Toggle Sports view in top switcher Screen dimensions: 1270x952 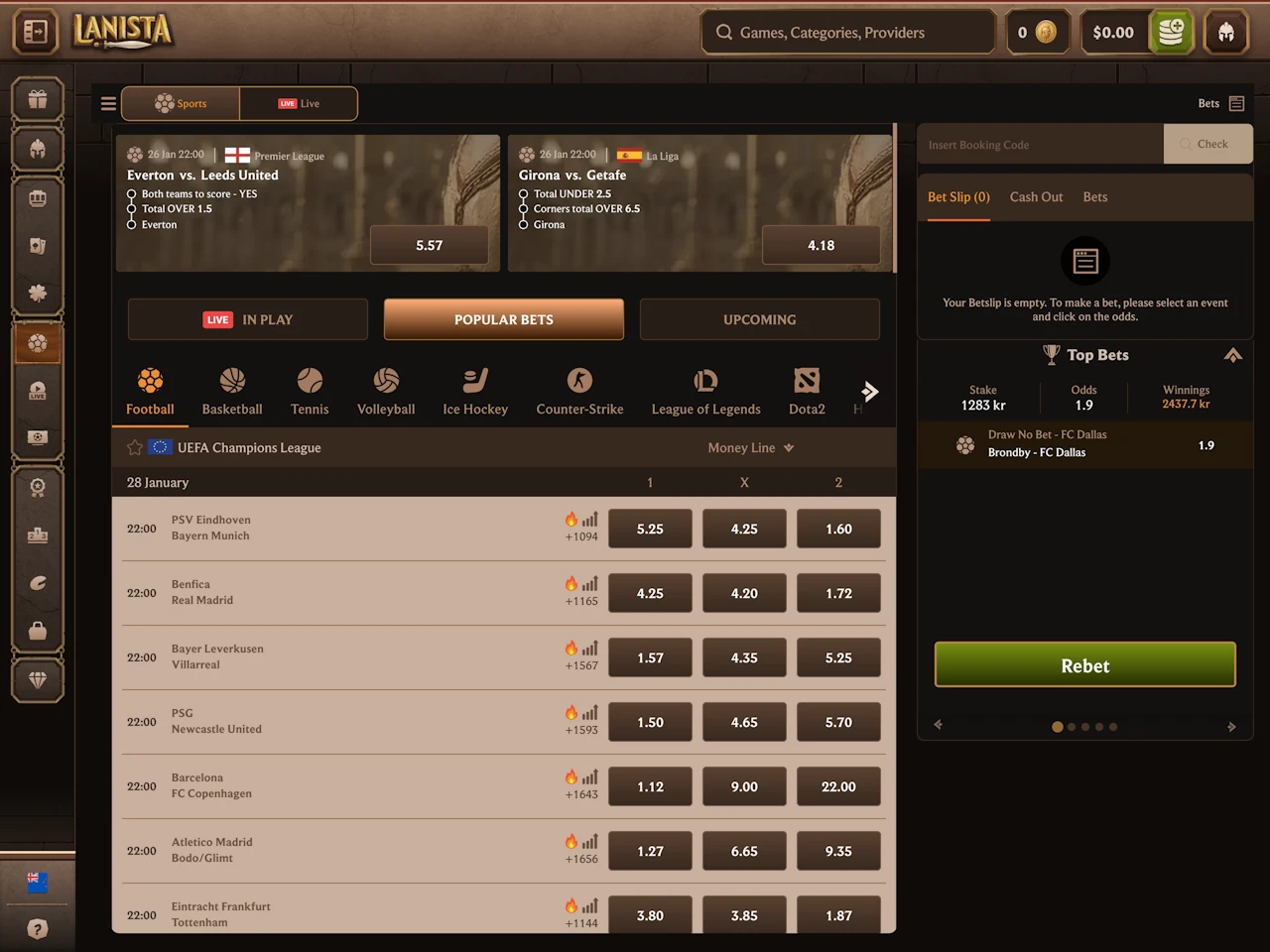tap(181, 103)
